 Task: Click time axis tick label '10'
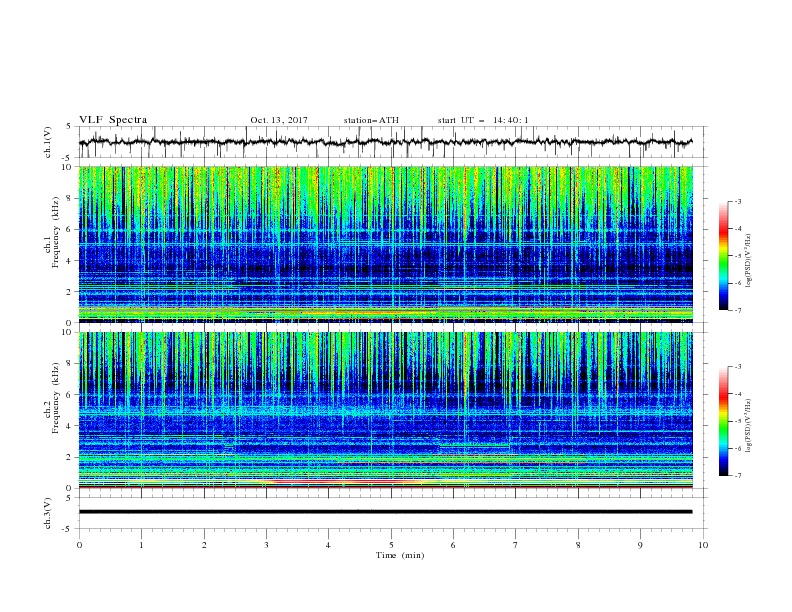tap(703, 545)
